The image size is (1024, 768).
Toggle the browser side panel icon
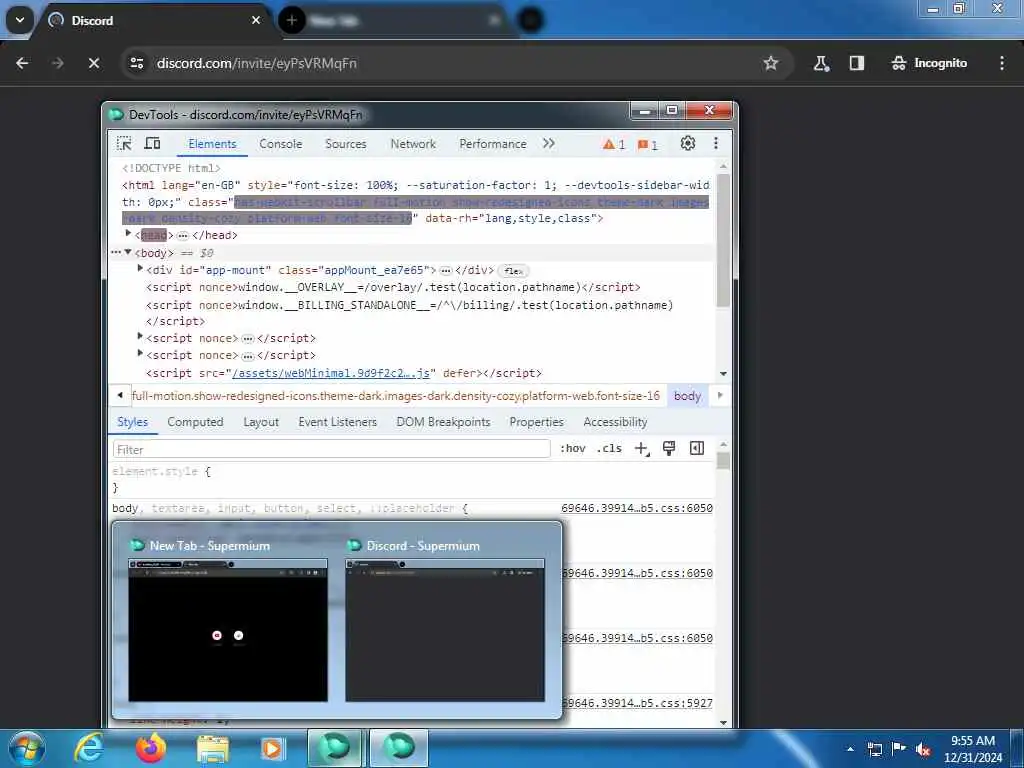point(856,63)
